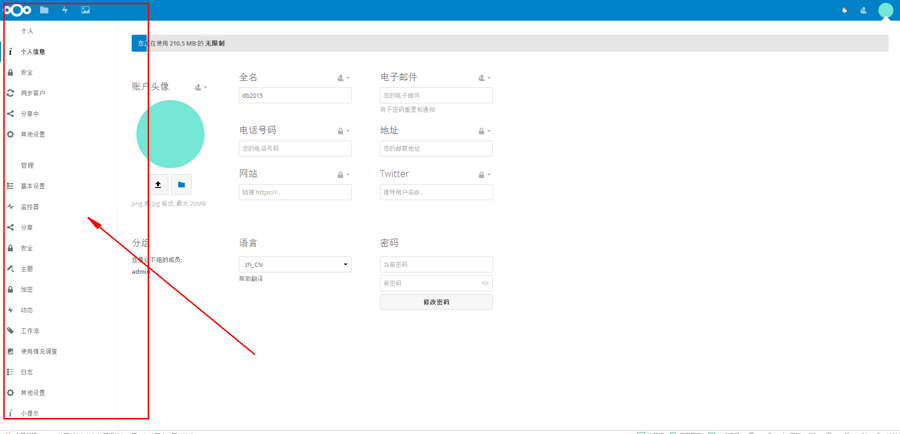Follow the 帮助翻译 link
This screenshot has height=434, width=900.
pyautogui.click(x=251, y=278)
